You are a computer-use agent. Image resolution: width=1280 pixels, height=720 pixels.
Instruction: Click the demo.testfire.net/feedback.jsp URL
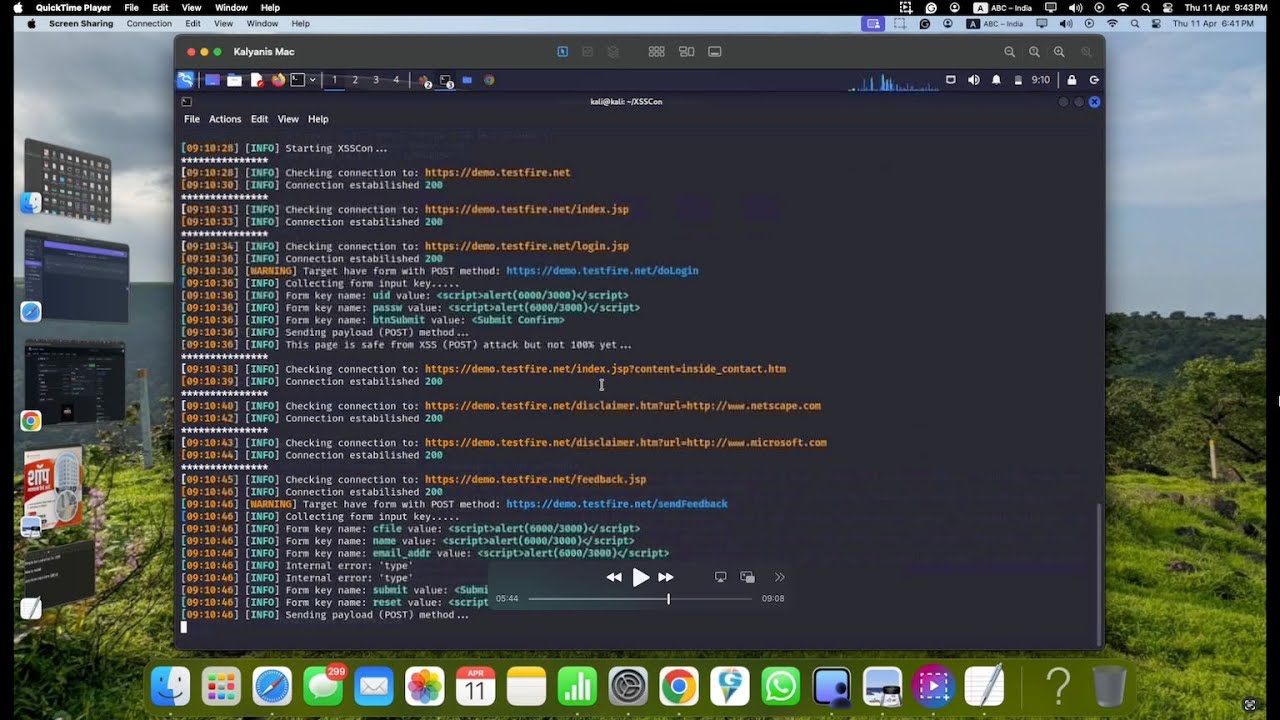pyautogui.click(x=535, y=479)
